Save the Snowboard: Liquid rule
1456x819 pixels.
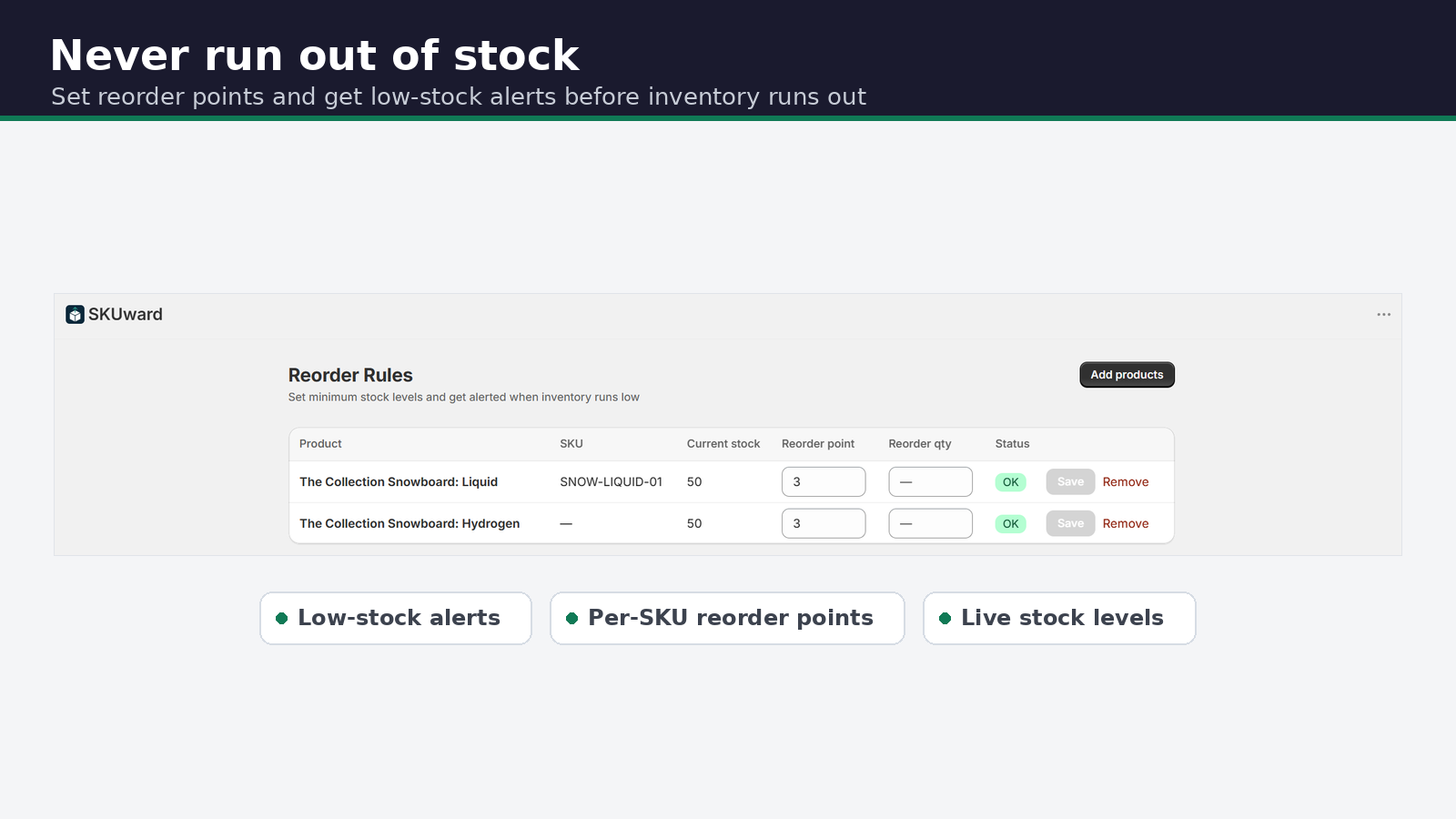[x=1070, y=482]
